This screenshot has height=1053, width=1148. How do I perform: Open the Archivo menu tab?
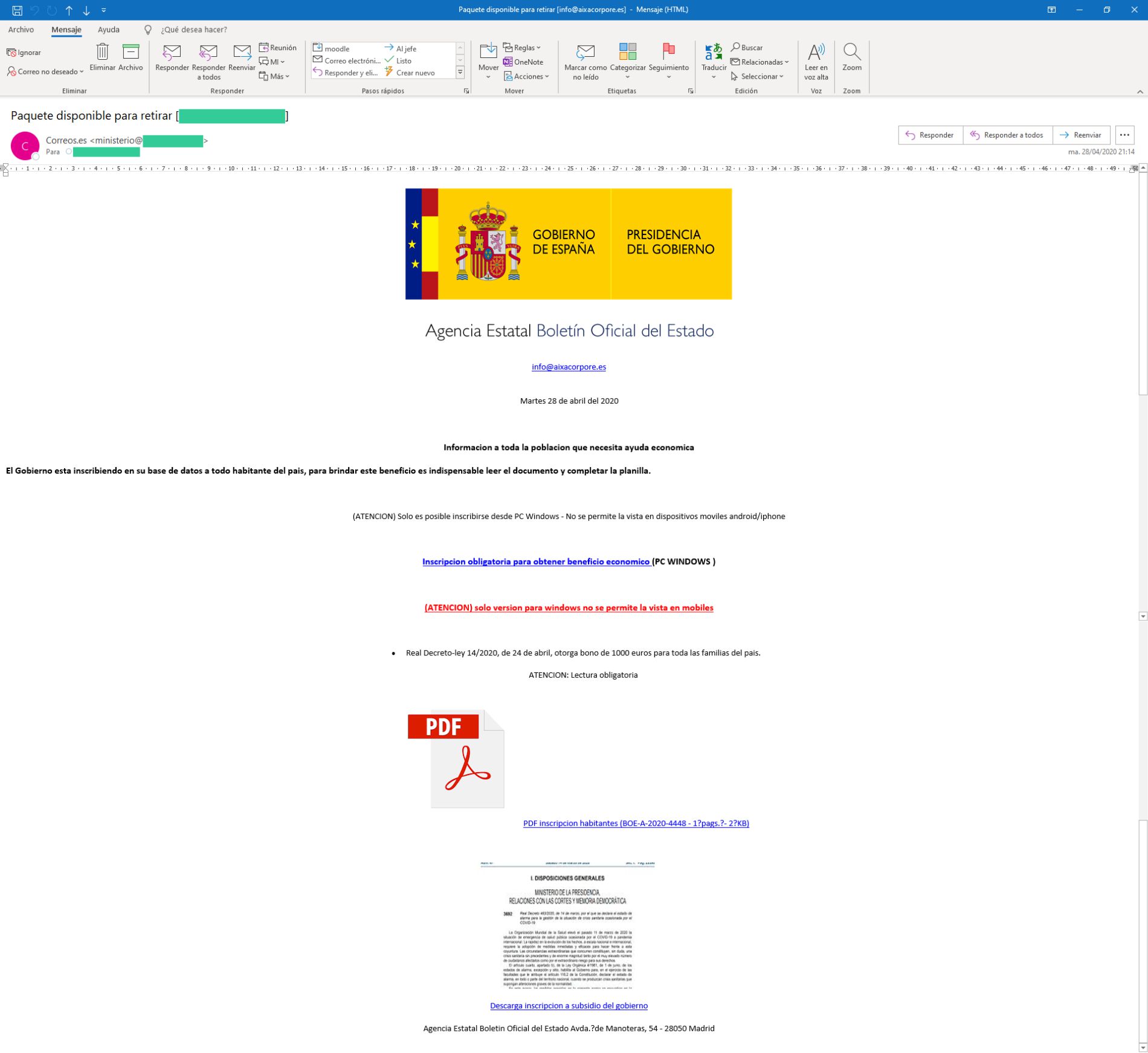click(21, 30)
